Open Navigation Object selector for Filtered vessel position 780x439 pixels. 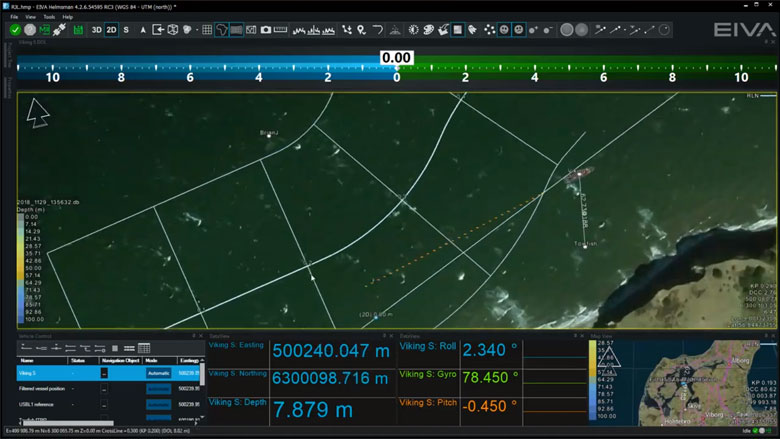pyautogui.click(x=104, y=388)
